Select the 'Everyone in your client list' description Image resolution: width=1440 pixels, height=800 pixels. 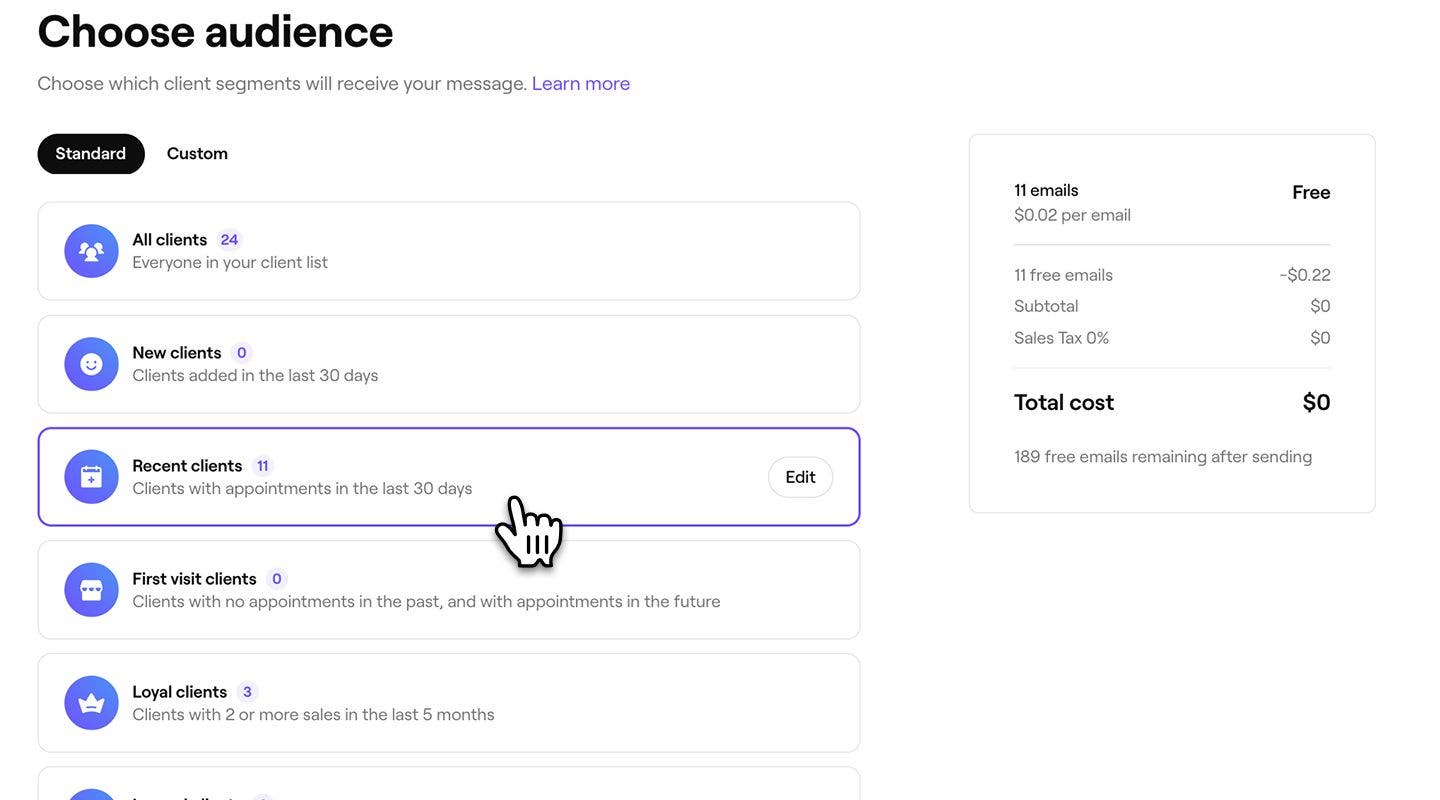click(x=230, y=263)
